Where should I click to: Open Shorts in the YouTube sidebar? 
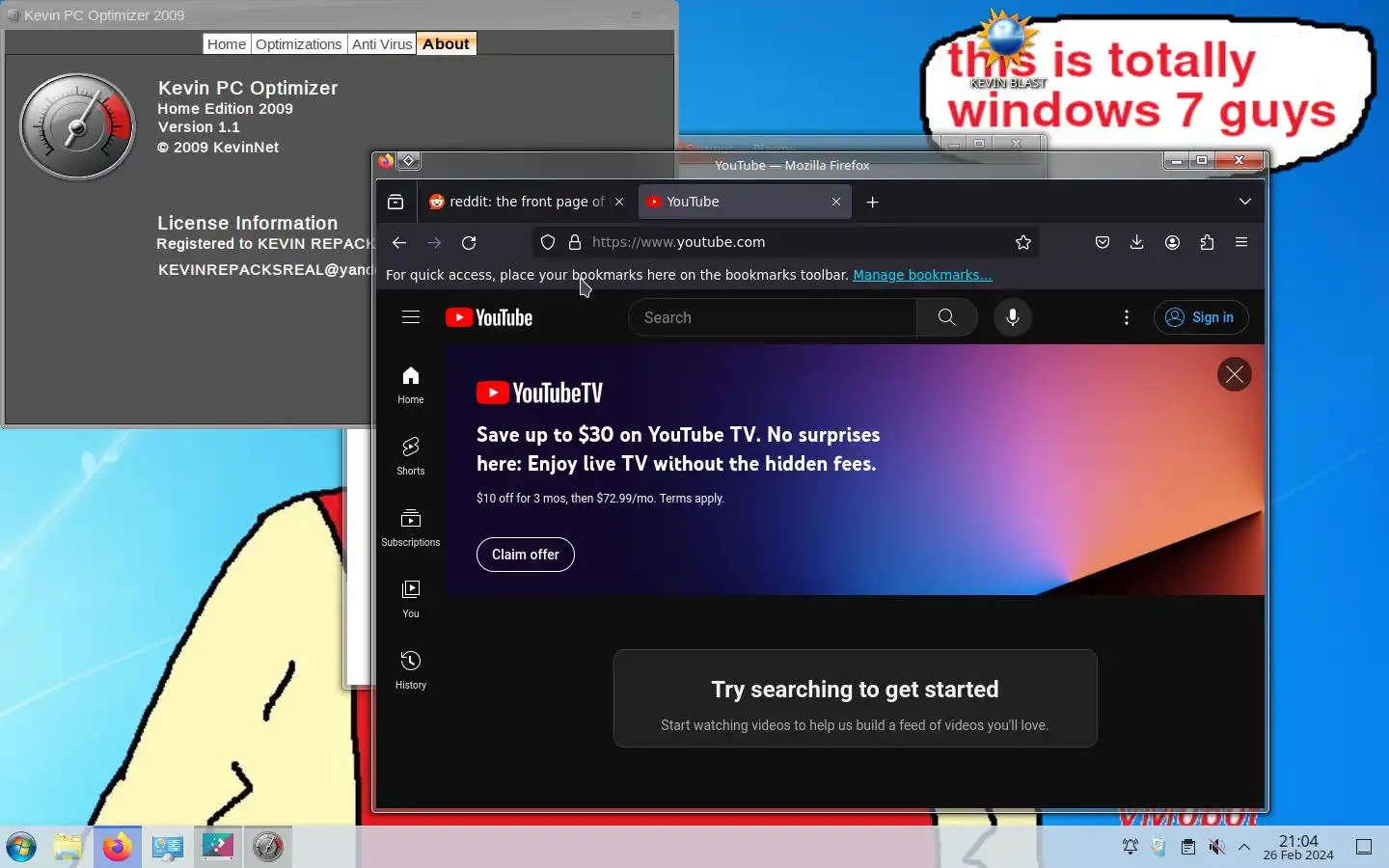click(x=411, y=456)
